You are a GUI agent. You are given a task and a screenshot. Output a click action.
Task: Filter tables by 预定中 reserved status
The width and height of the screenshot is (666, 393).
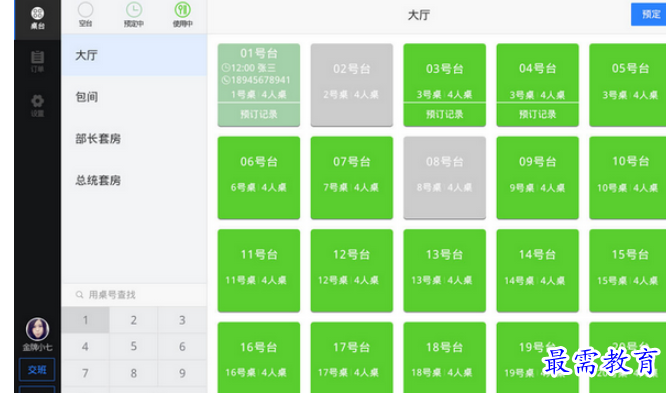[134, 15]
